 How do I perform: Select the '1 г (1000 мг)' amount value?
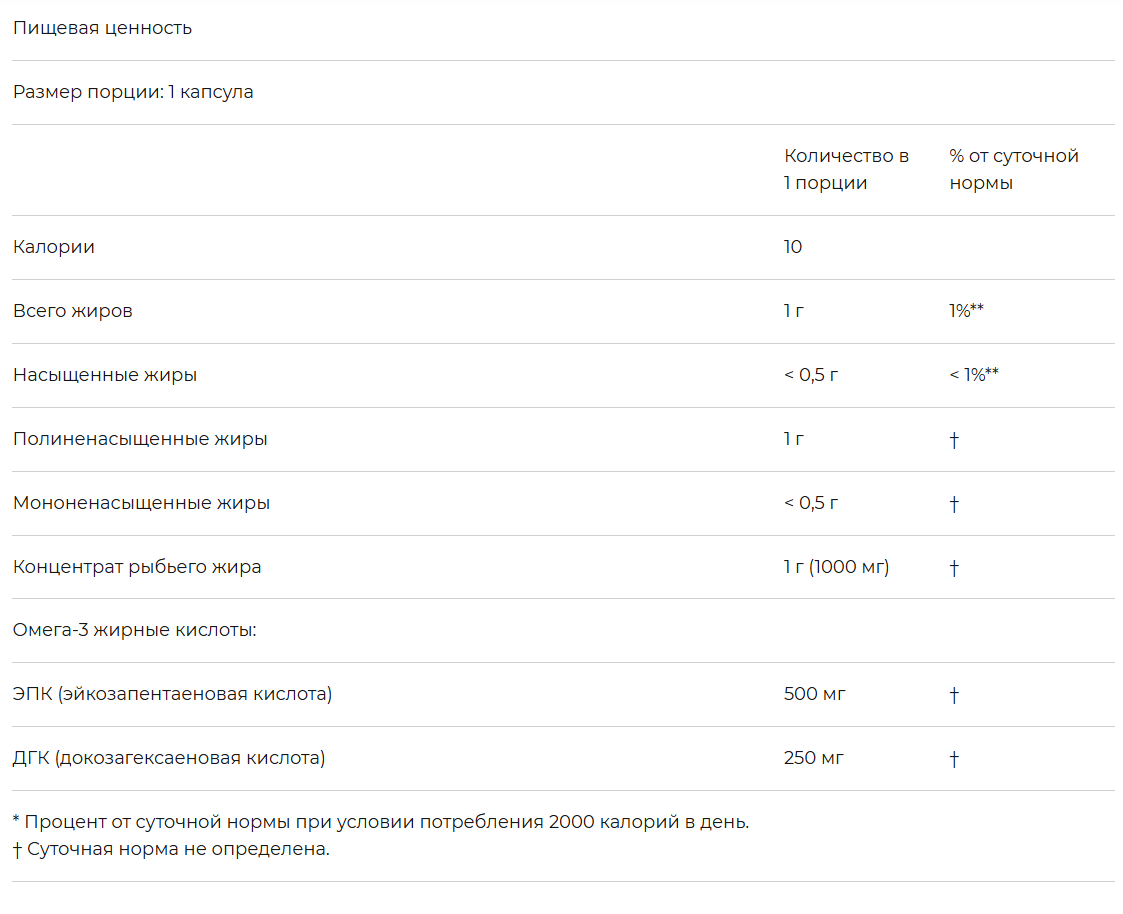[836, 567]
